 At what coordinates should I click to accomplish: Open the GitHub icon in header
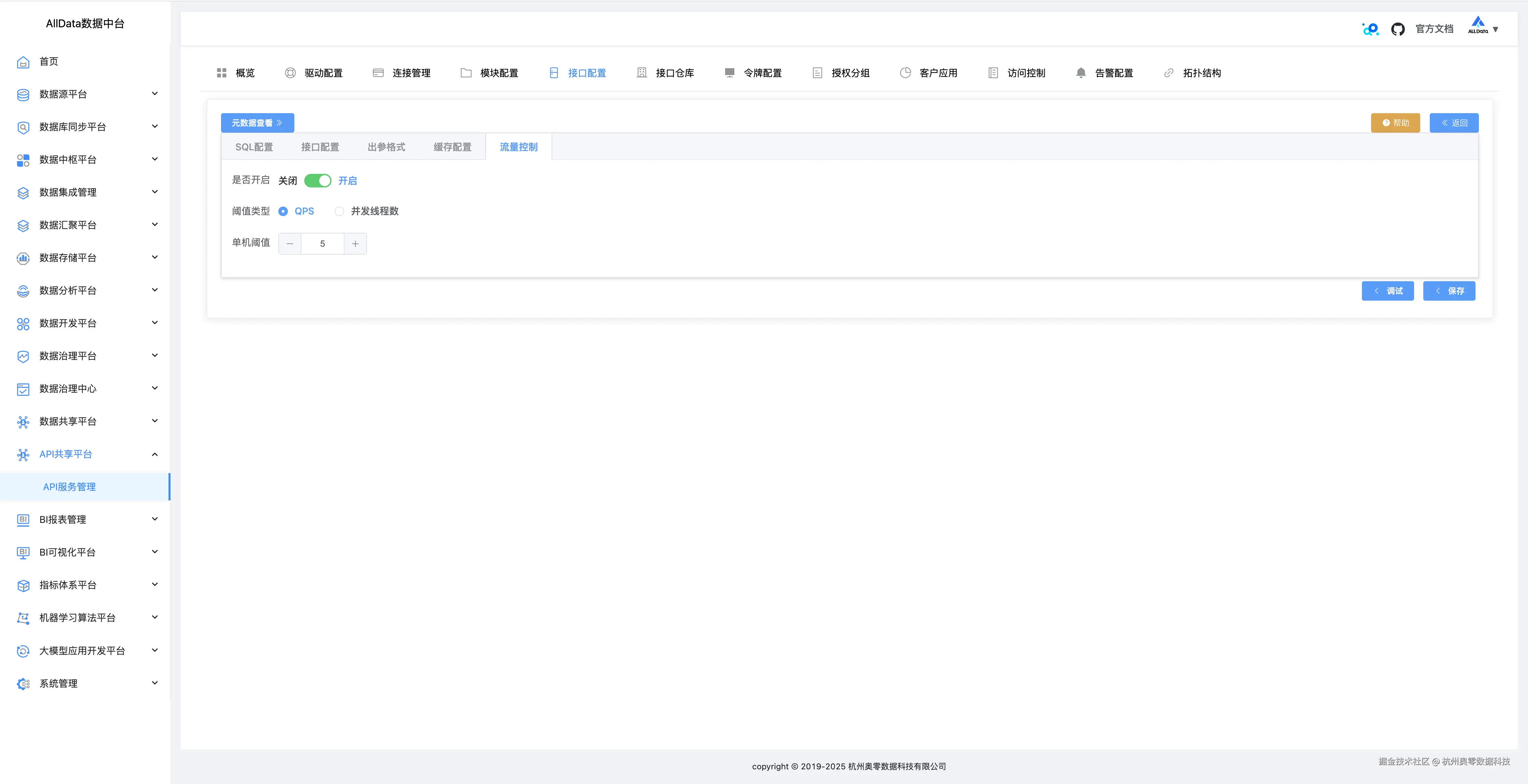pos(1397,29)
